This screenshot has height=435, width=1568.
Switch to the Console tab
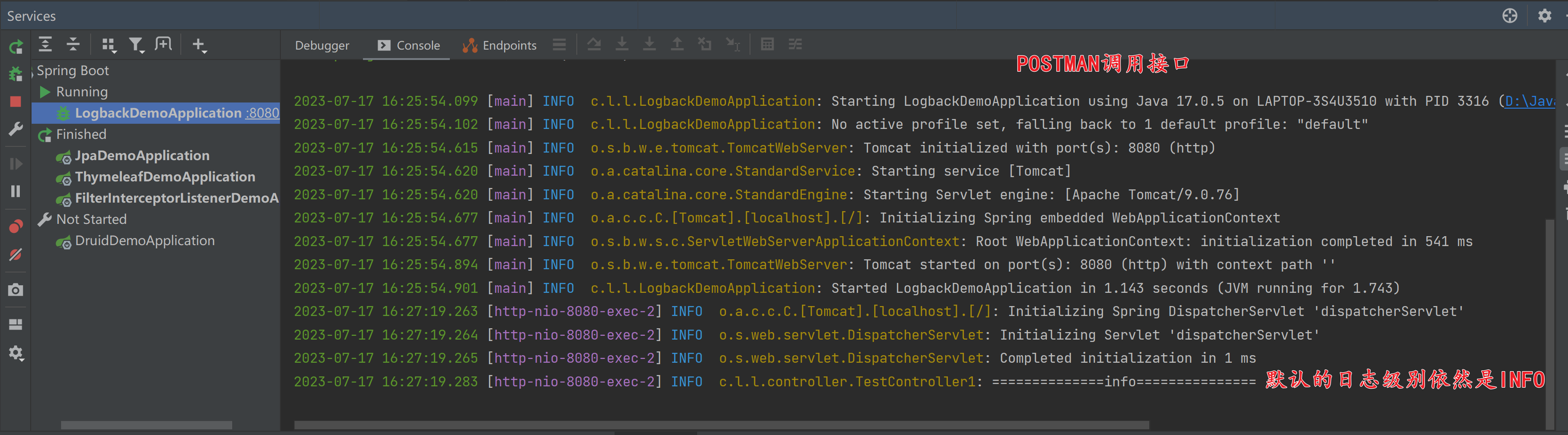tap(408, 45)
